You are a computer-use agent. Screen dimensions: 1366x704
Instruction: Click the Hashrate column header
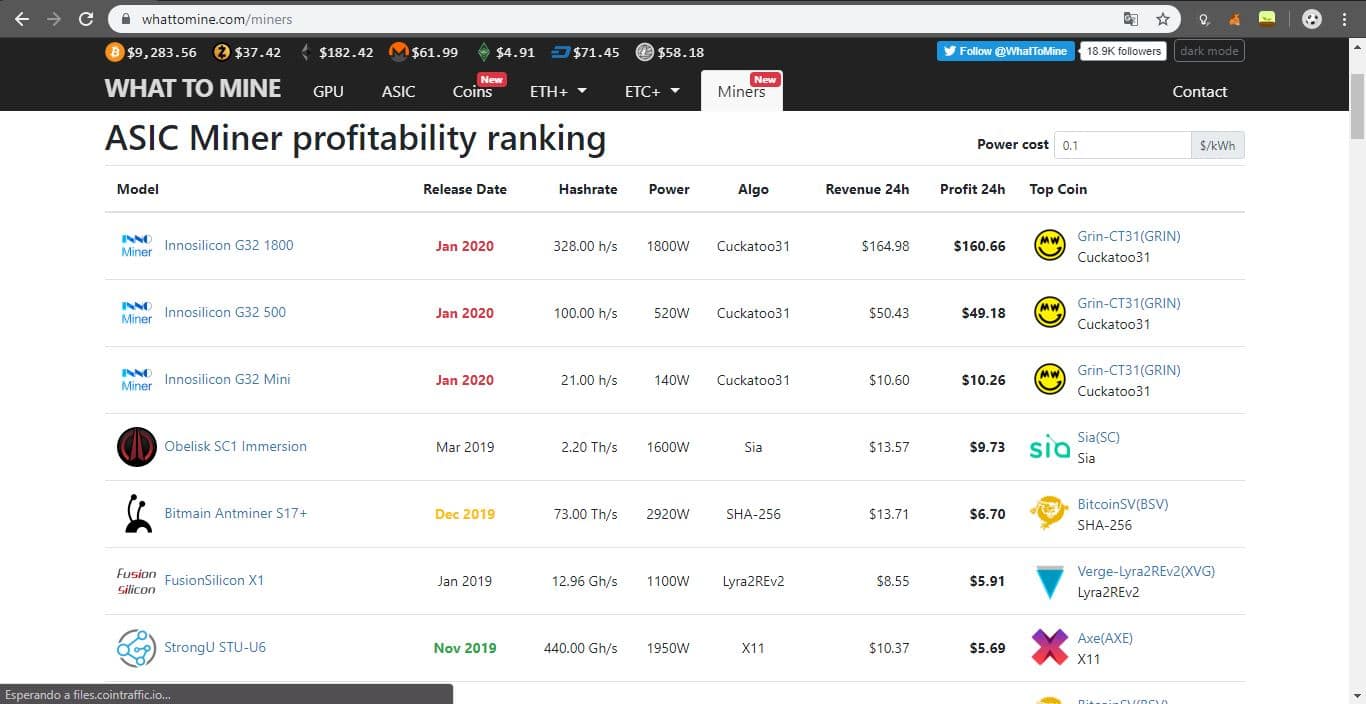(x=588, y=189)
